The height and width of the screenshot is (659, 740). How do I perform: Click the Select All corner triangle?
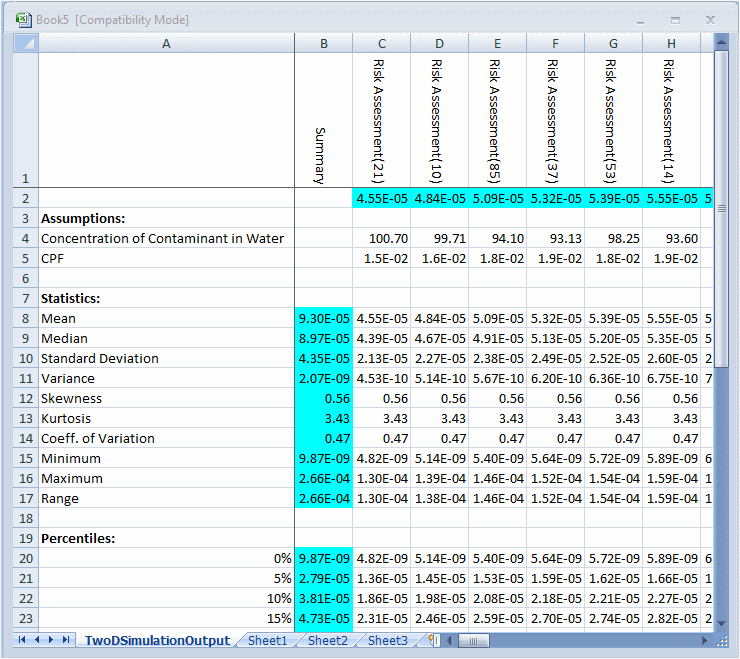[25, 43]
